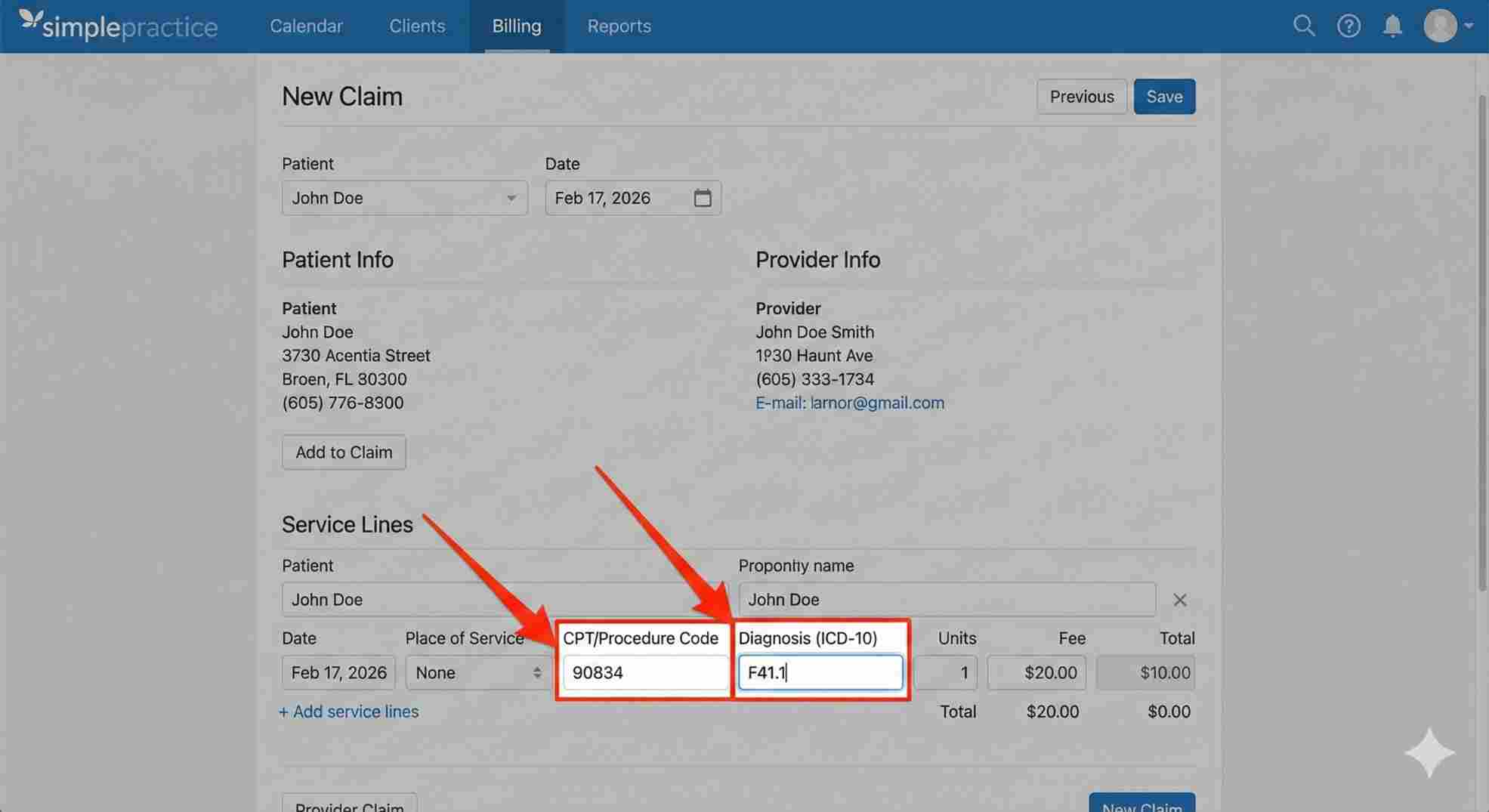This screenshot has width=1489, height=812.
Task: Open the notifications bell
Action: (x=1392, y=25)
